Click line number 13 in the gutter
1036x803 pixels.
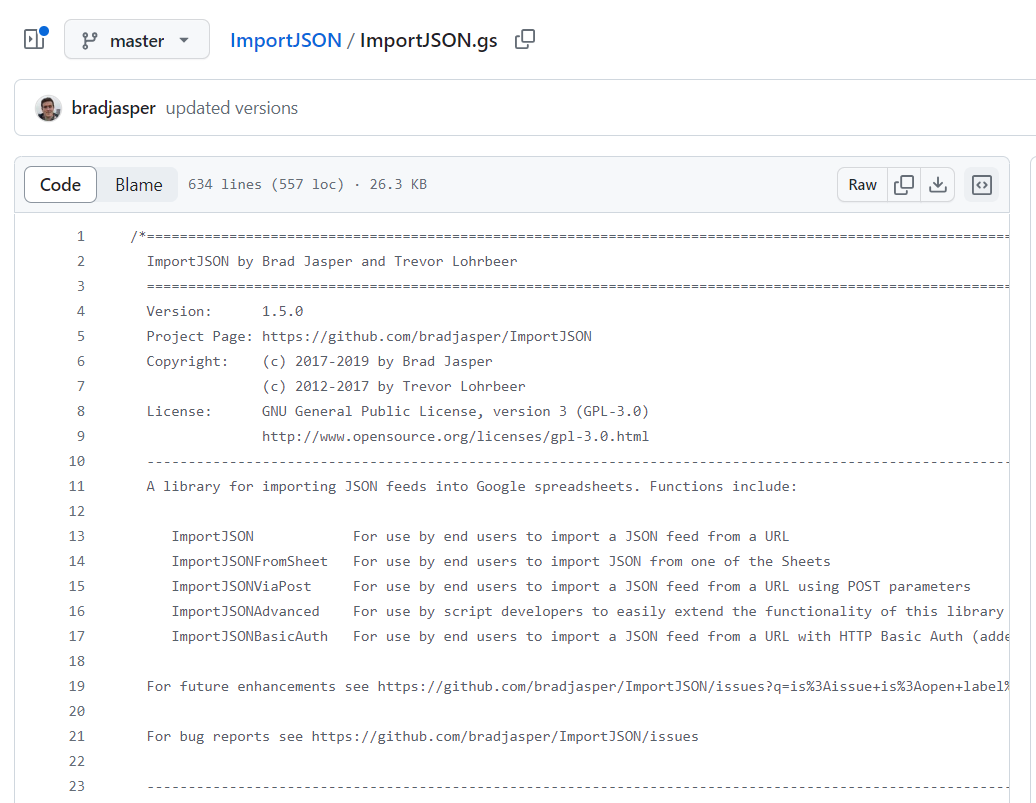click(77, 536)
